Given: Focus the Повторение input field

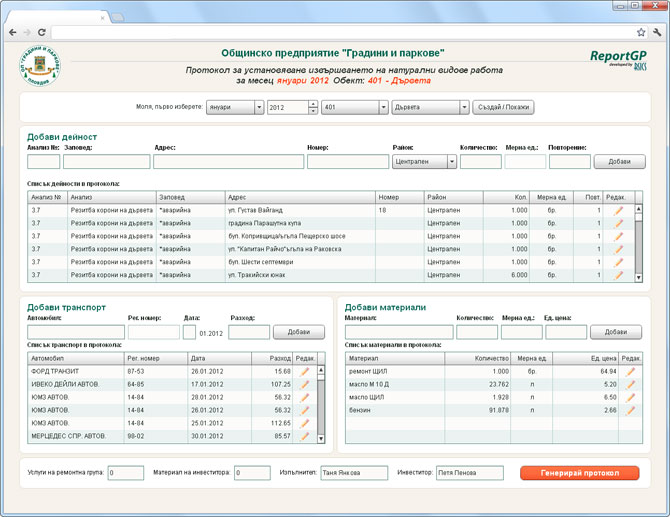Looking at the screenshot, I should click(x=570, y=162).
